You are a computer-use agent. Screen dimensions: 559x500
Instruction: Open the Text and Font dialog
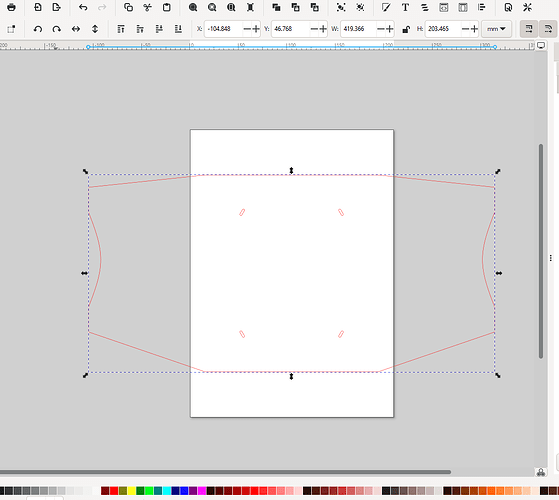pos(405,7)
